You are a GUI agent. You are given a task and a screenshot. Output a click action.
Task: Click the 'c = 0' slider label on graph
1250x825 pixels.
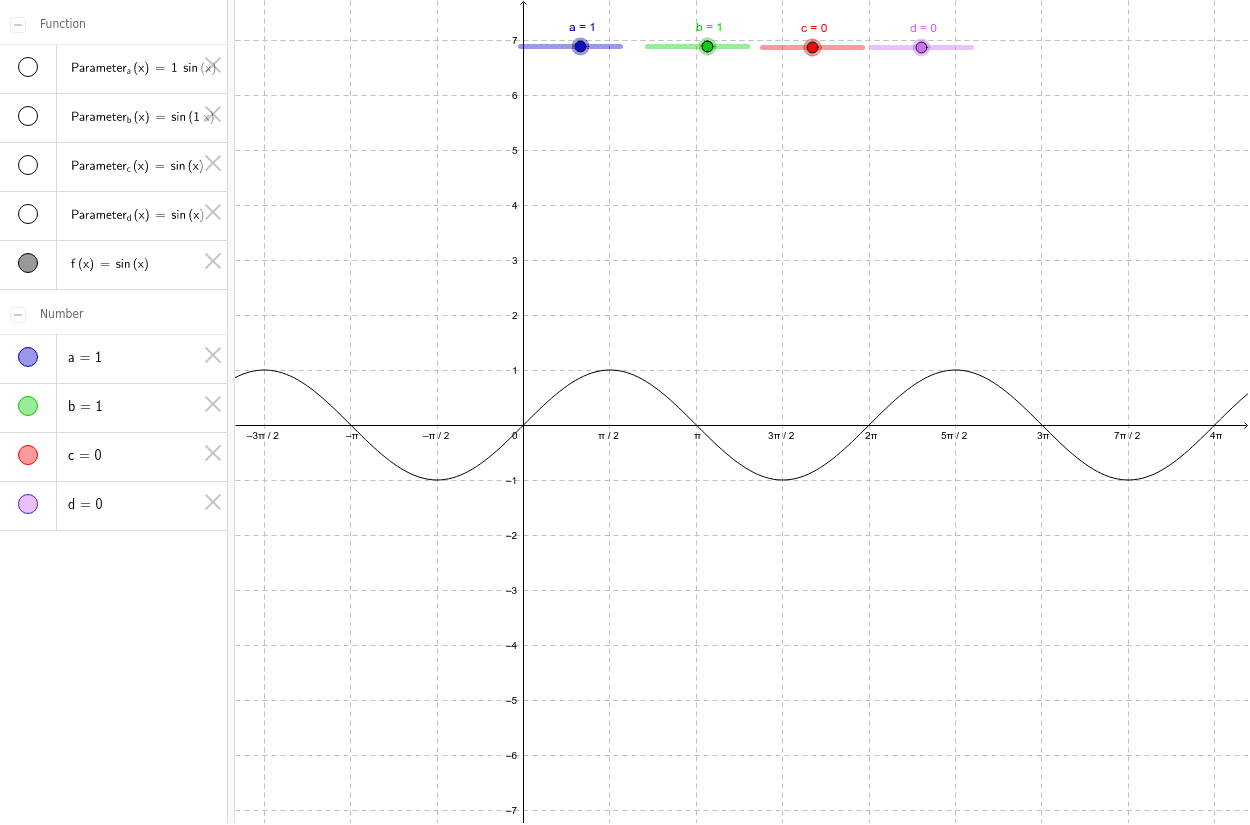[814, 28]
